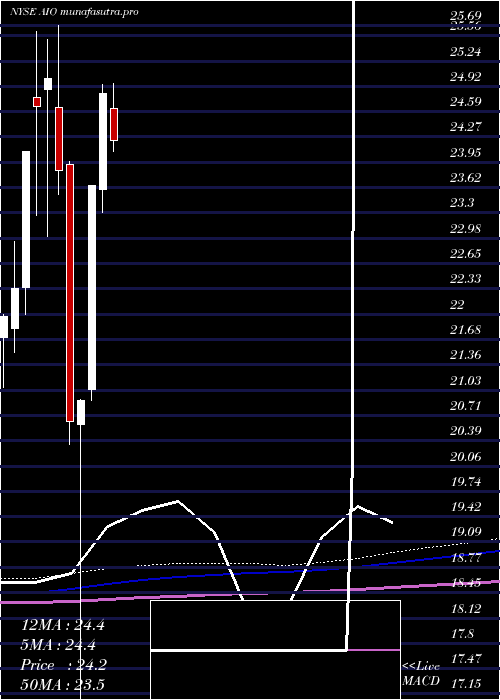Click the 5MA : 24.4 label
Image resolution: width=500 pixels, height=700 pixels.
click(x=58, y=645)
